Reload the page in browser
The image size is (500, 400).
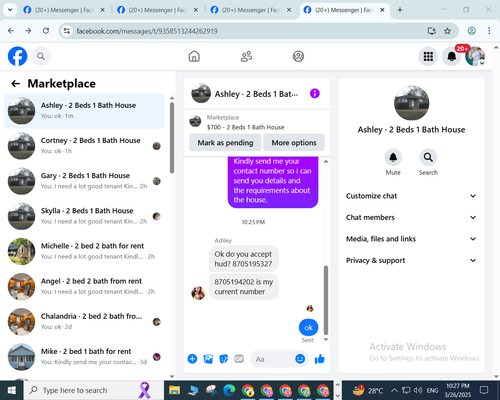click(x=46, y=31)
